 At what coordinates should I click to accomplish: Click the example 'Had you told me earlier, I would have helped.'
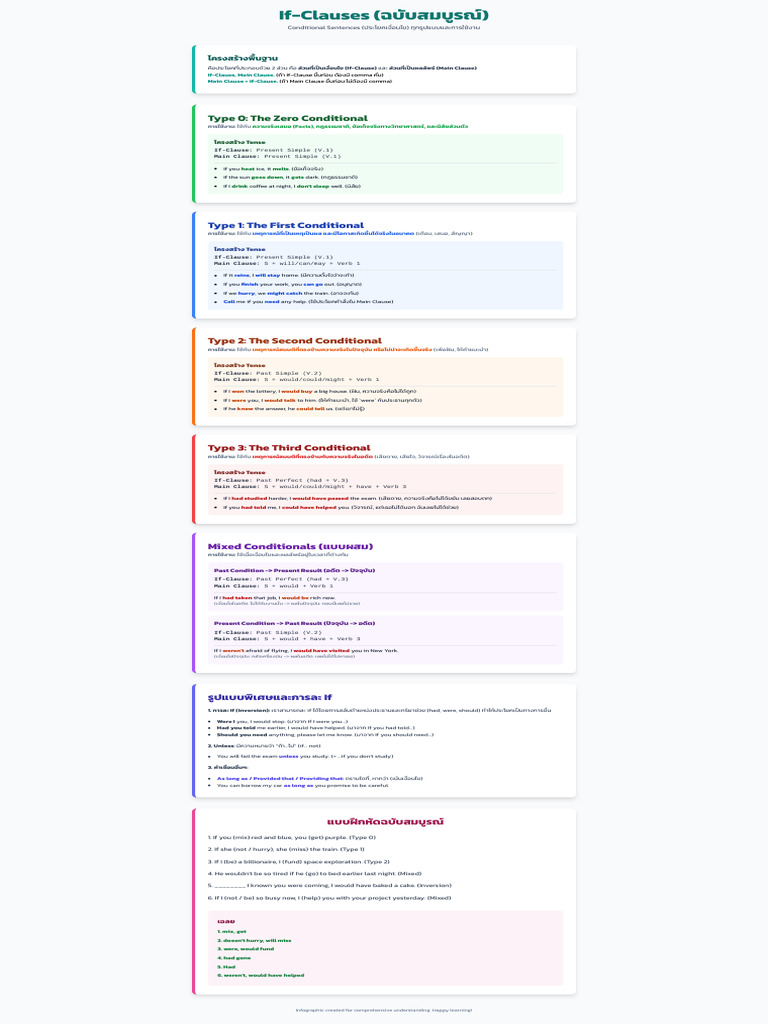click(315, 728)
